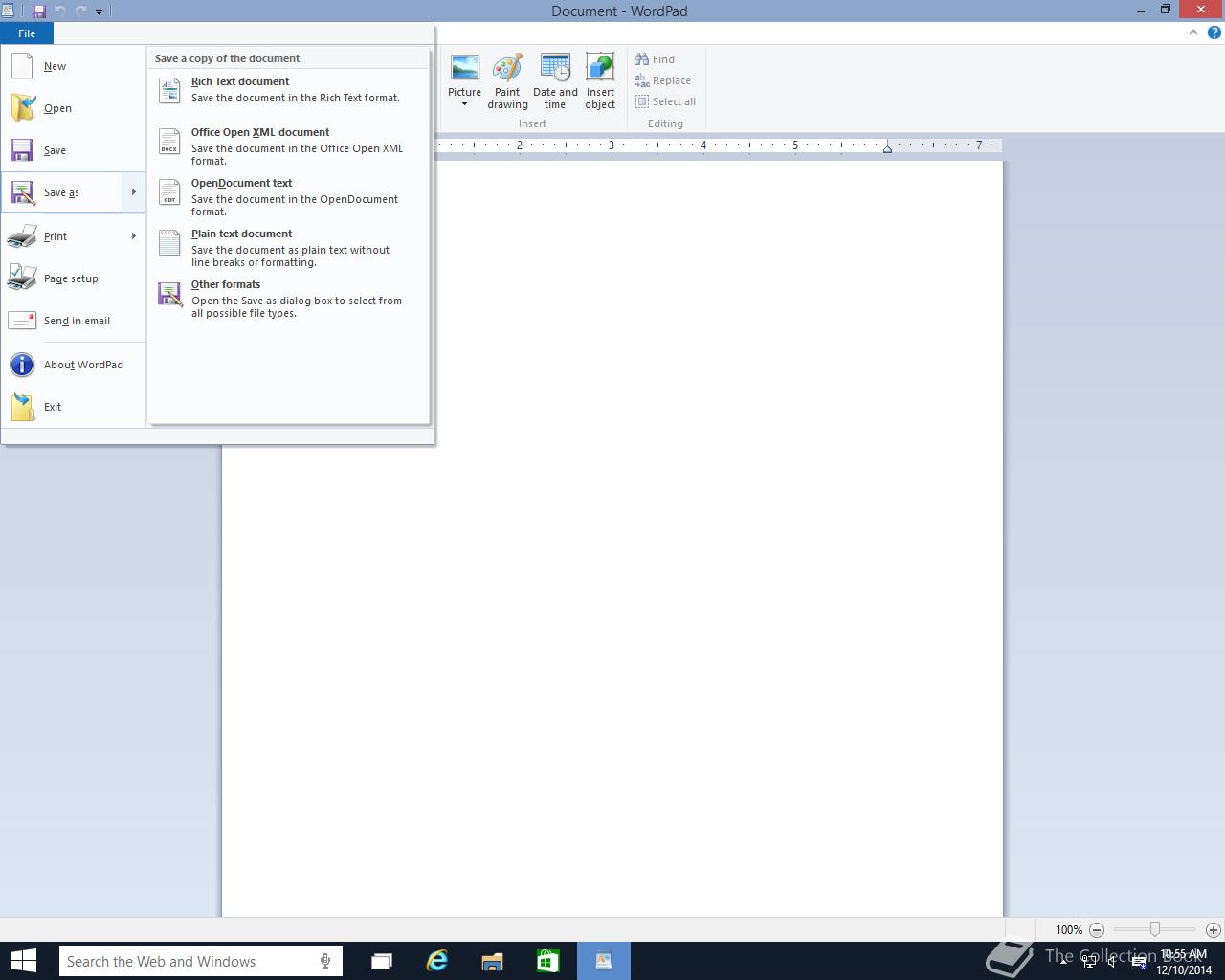This screenshot has height=980, width=1225.
Task: Click the ruler right indent marker
Action: click(888, 148)
